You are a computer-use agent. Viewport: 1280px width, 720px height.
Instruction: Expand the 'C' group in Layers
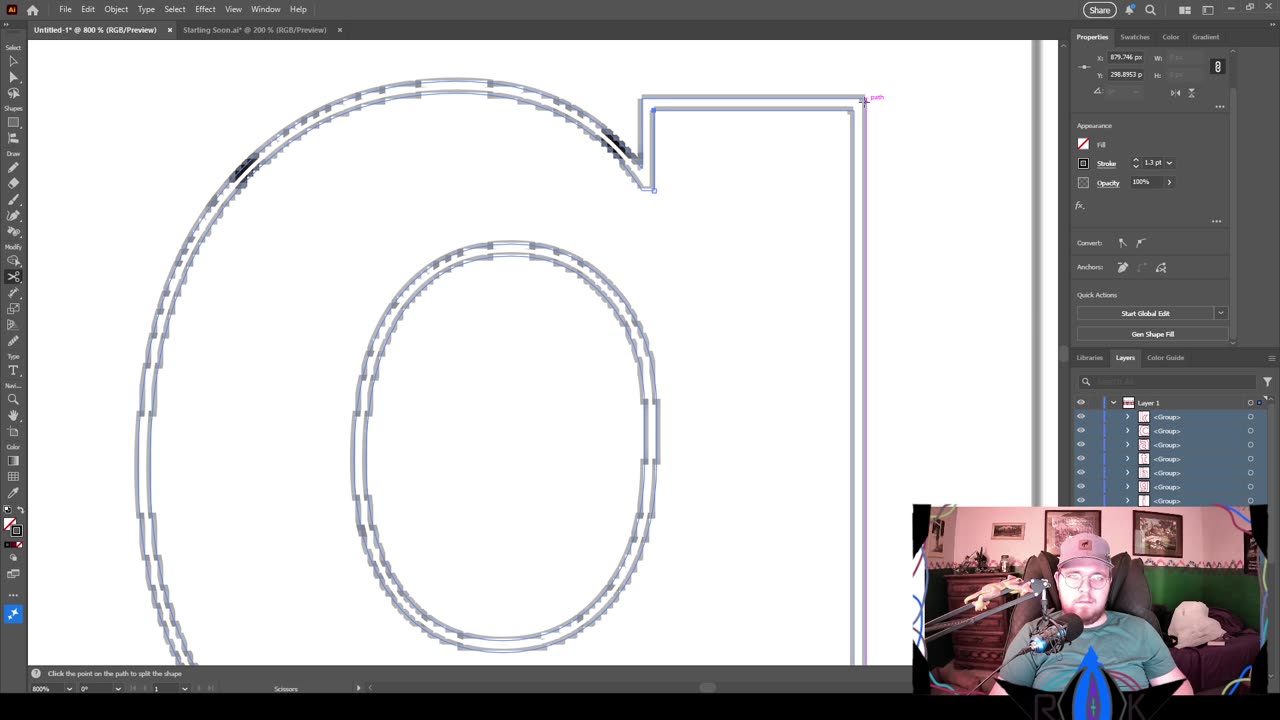[1127, 431]
